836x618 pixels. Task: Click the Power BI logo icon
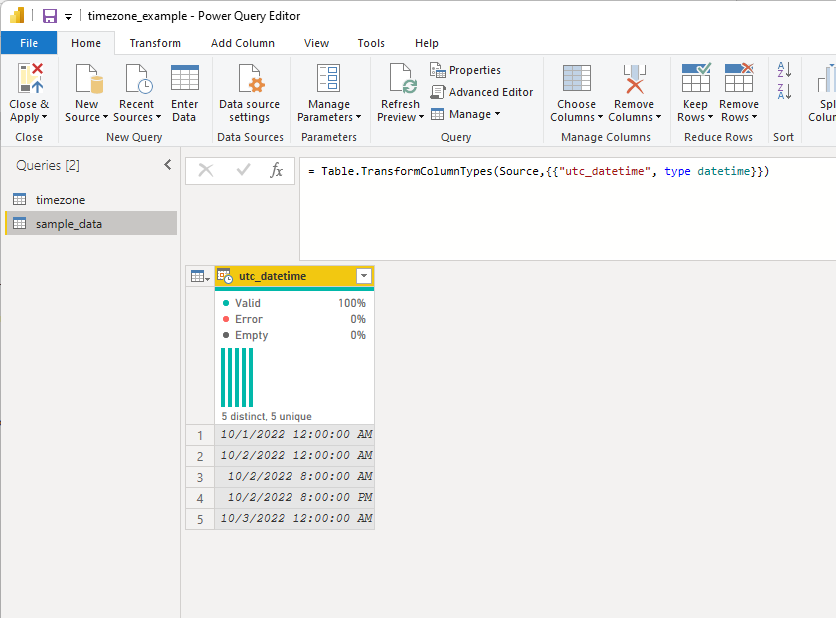17,15
